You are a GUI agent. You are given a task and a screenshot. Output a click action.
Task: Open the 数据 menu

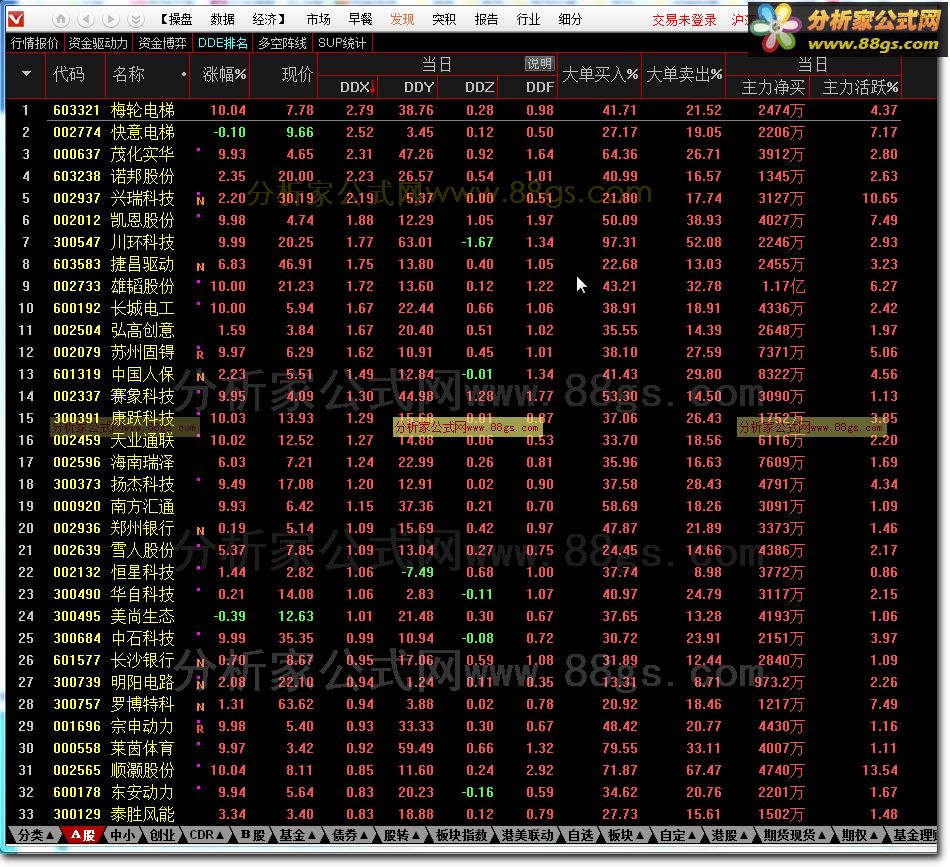click(222, 19)
